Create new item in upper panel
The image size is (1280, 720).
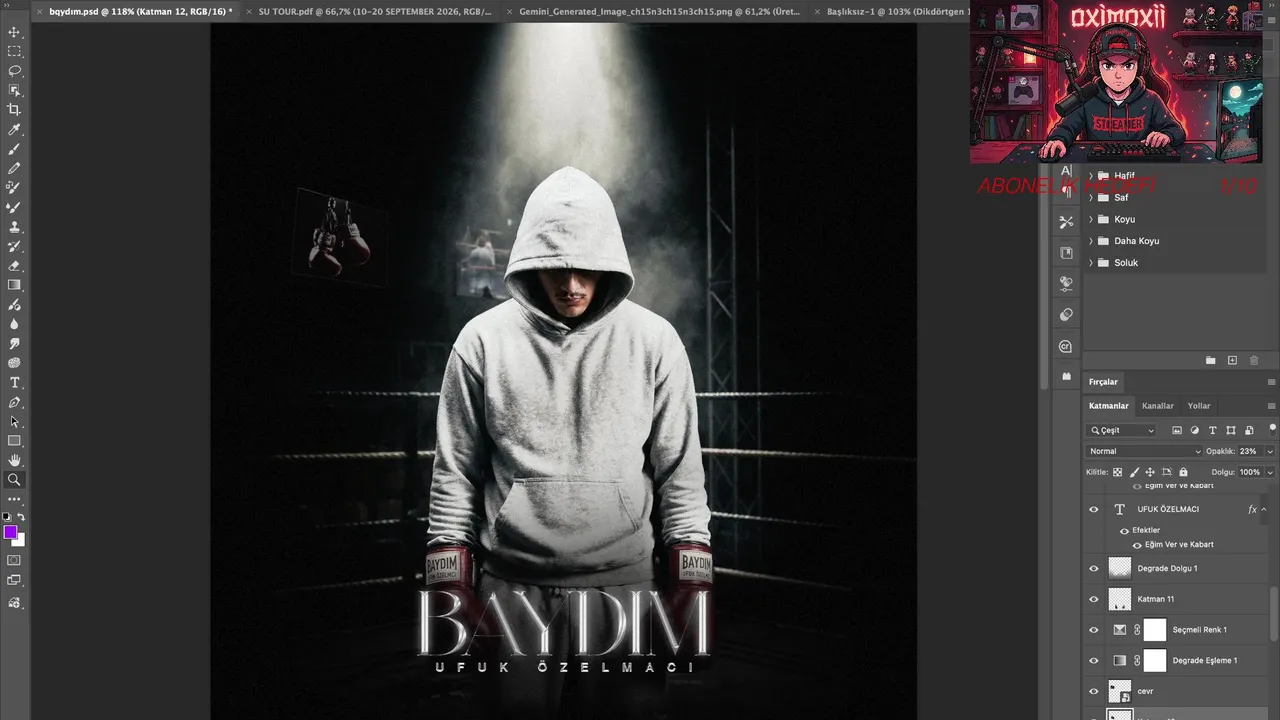pos(1232,360)
